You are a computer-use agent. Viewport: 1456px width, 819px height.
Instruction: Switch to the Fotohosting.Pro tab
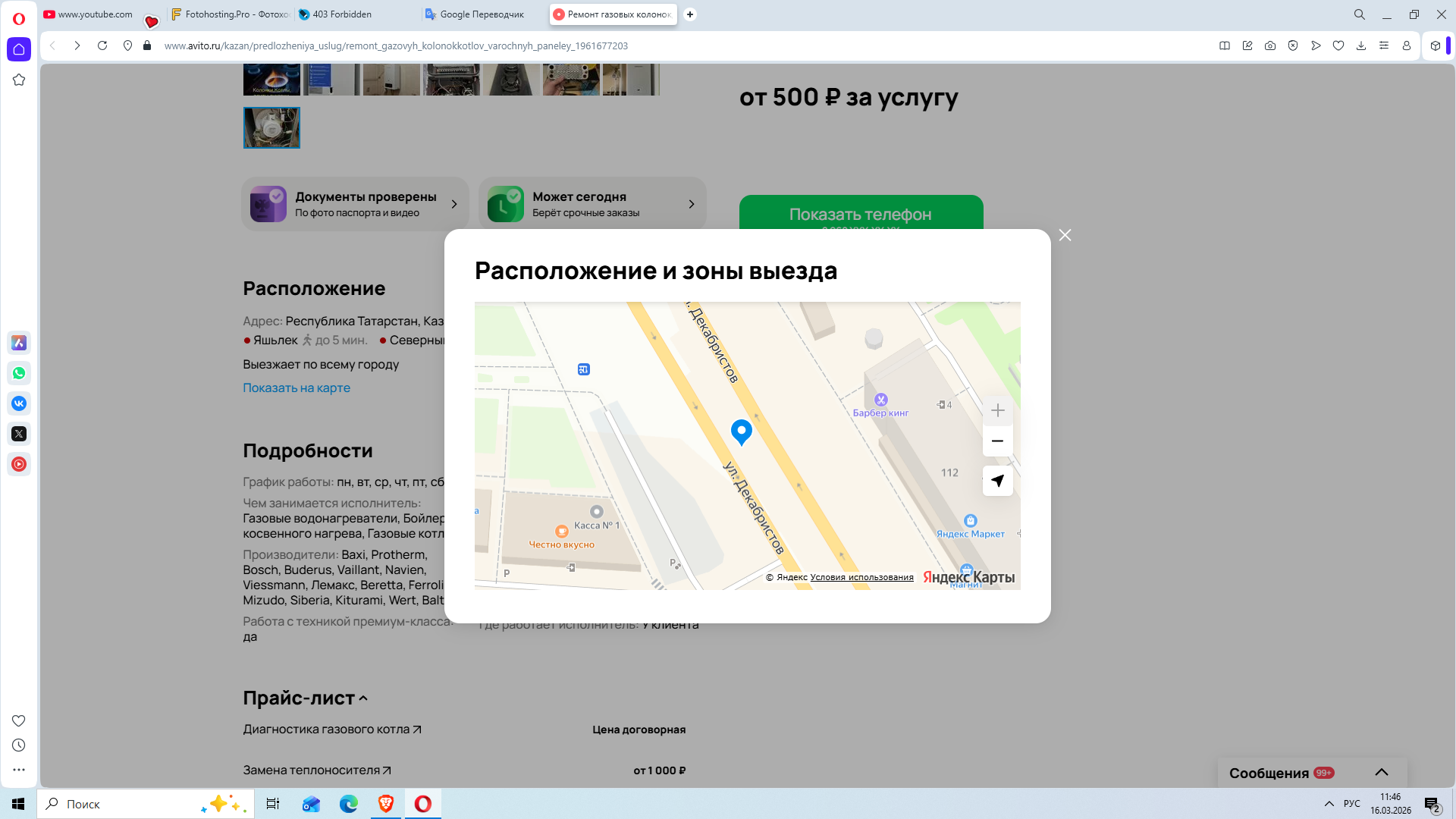click(x=231, y=14)
